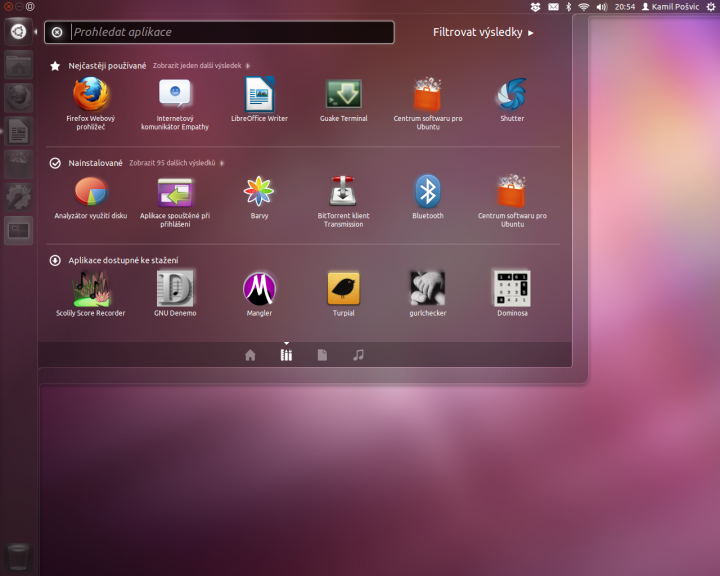Launch the Barvy application
The width and height of the screenshot is (720, 576).
[259, 197]
